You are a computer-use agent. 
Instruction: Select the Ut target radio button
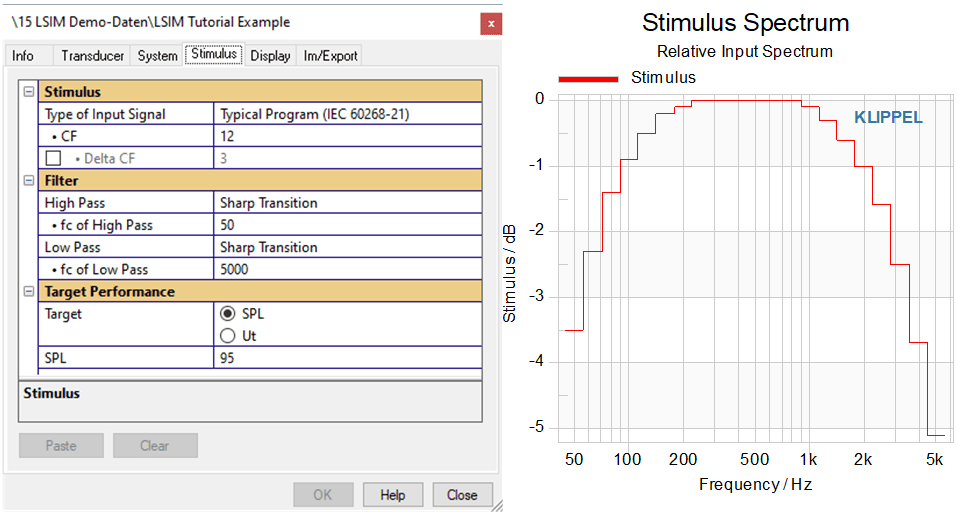pos(228,336)
